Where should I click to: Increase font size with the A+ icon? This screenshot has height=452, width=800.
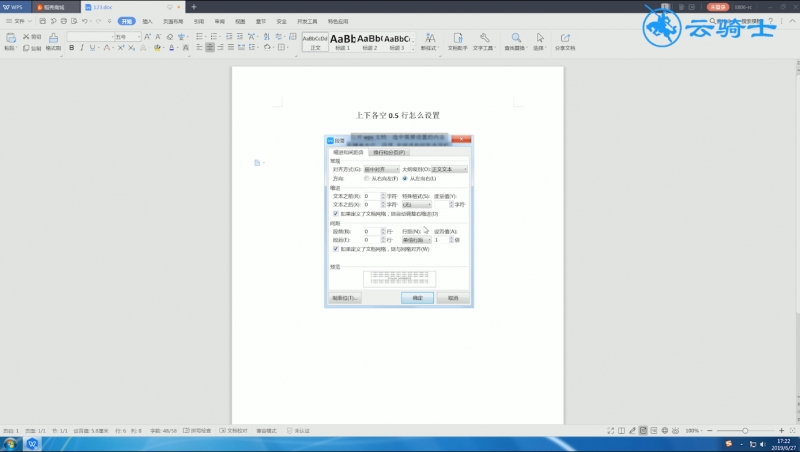point(147,37)
